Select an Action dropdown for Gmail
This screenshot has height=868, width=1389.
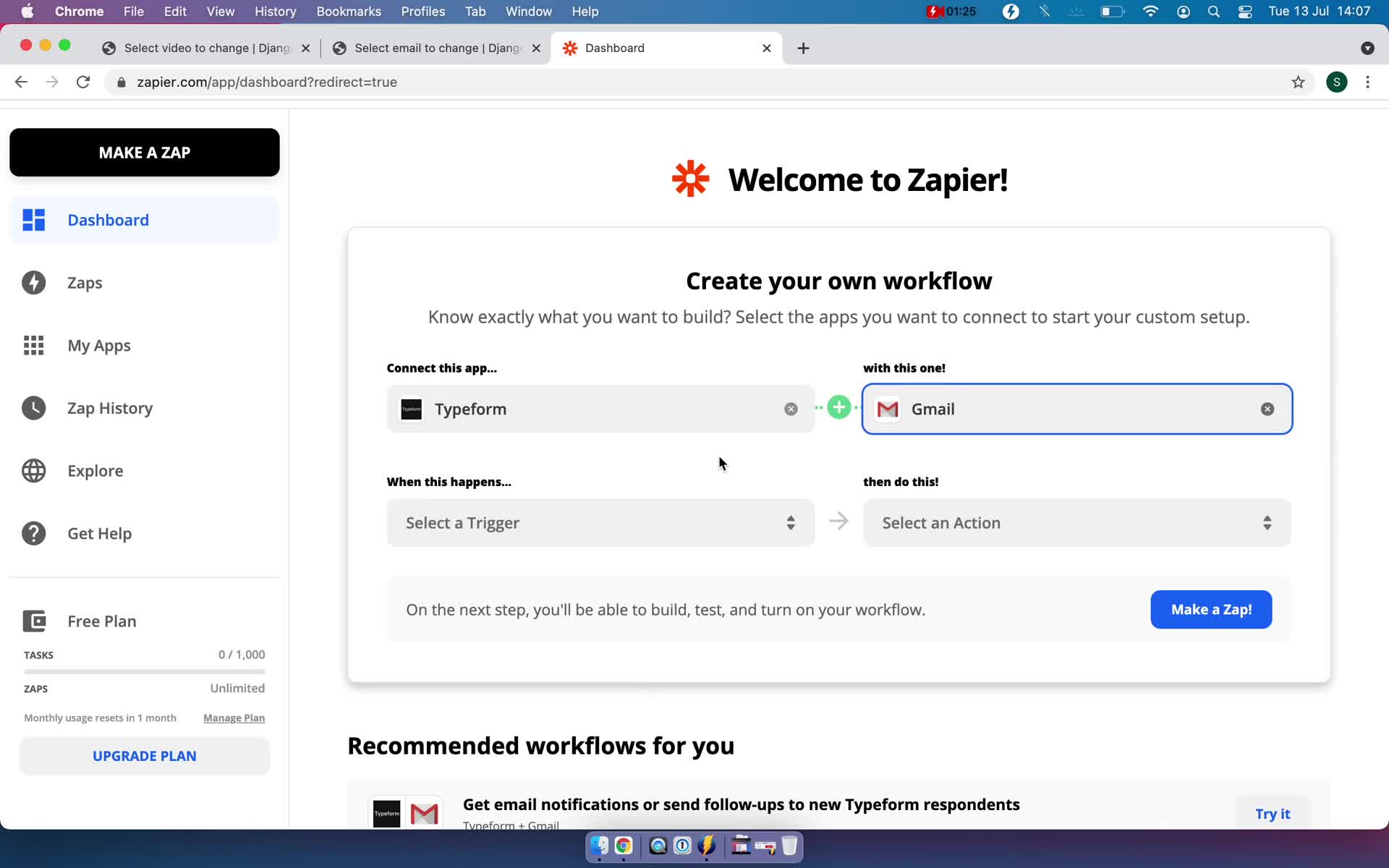pyautogui.click(x=1076, y=522)
